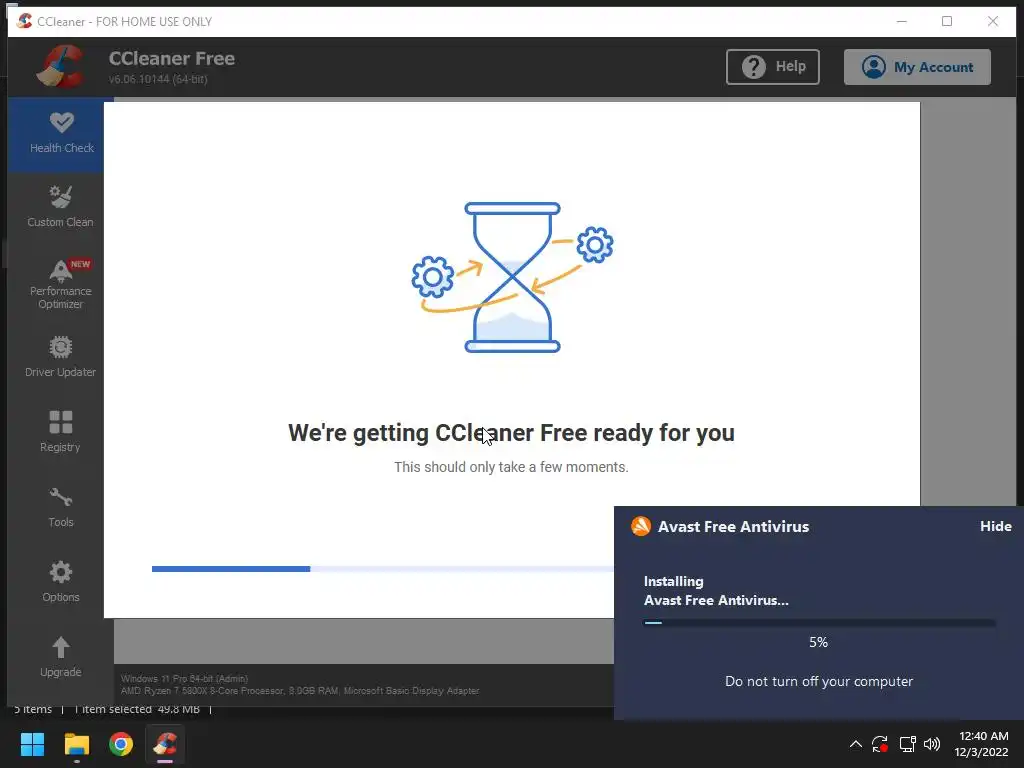
Task: Click the 'CCleaner Free' title text
Action: pos(172,58)
